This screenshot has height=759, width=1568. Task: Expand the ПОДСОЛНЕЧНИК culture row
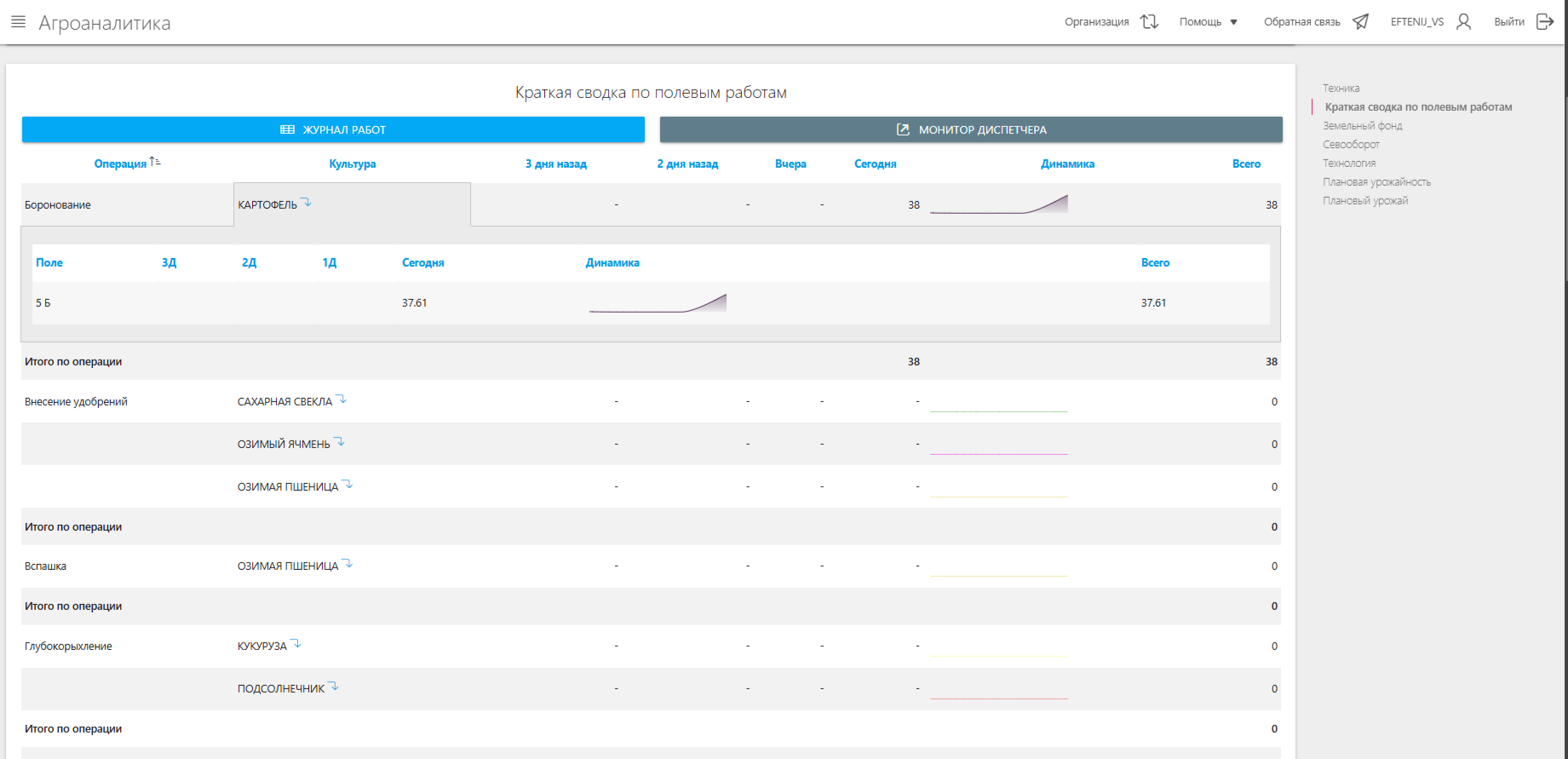click(x=334, y=687)
